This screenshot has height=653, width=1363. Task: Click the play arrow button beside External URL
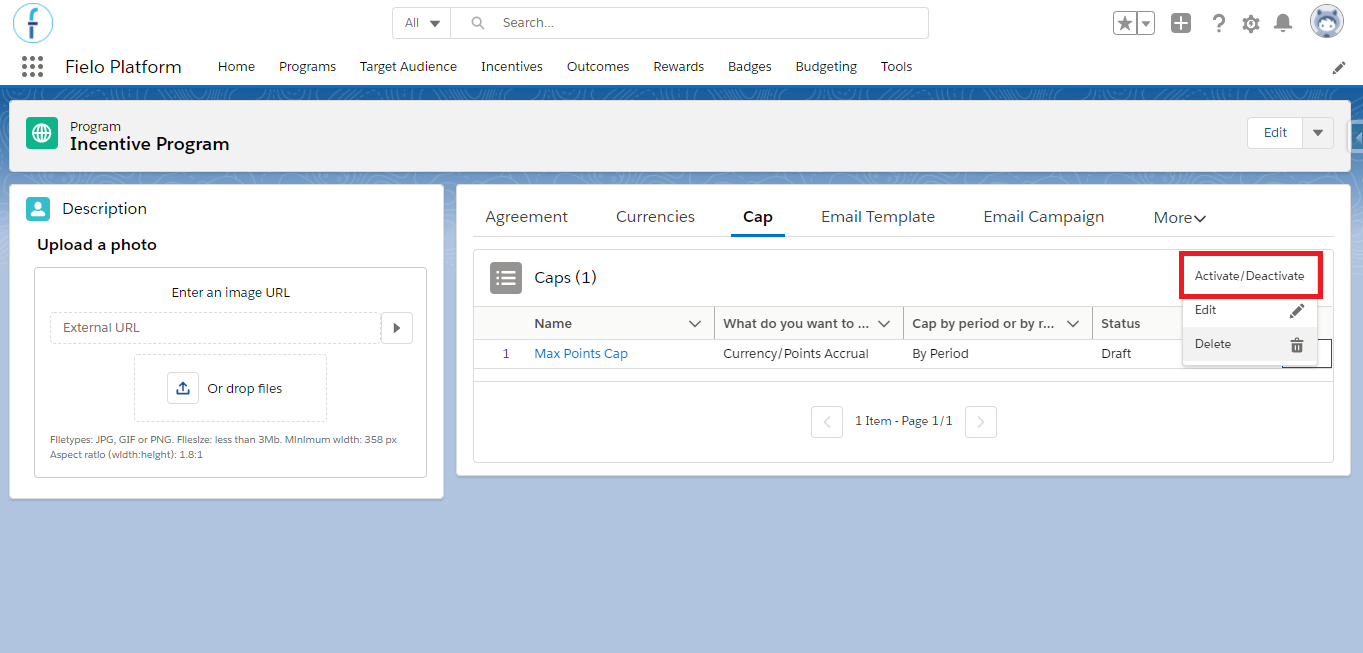tap(397, 327)
